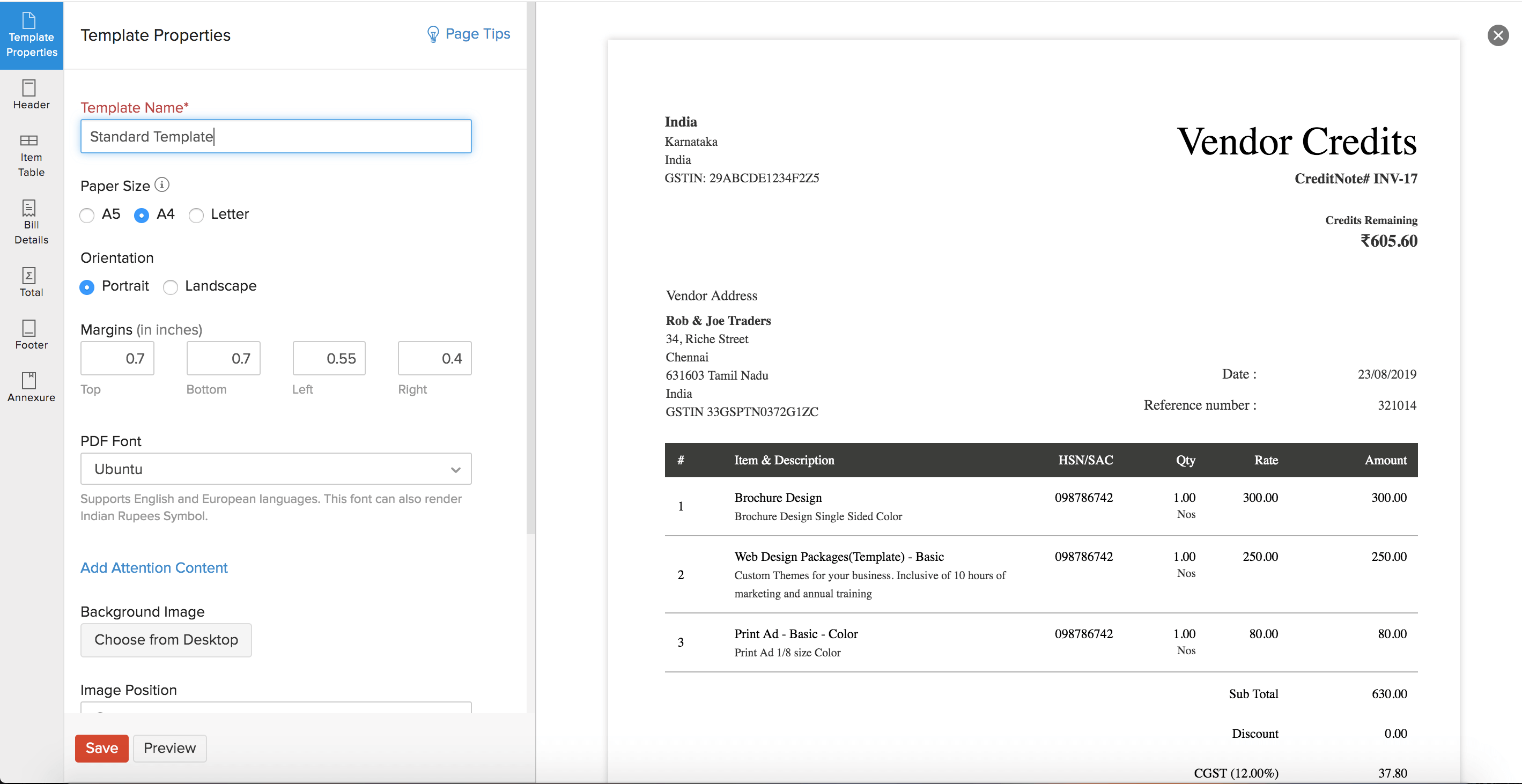Choose Letter paper size
Viewport: 1522px width, 784px height.
pos(196,215)
